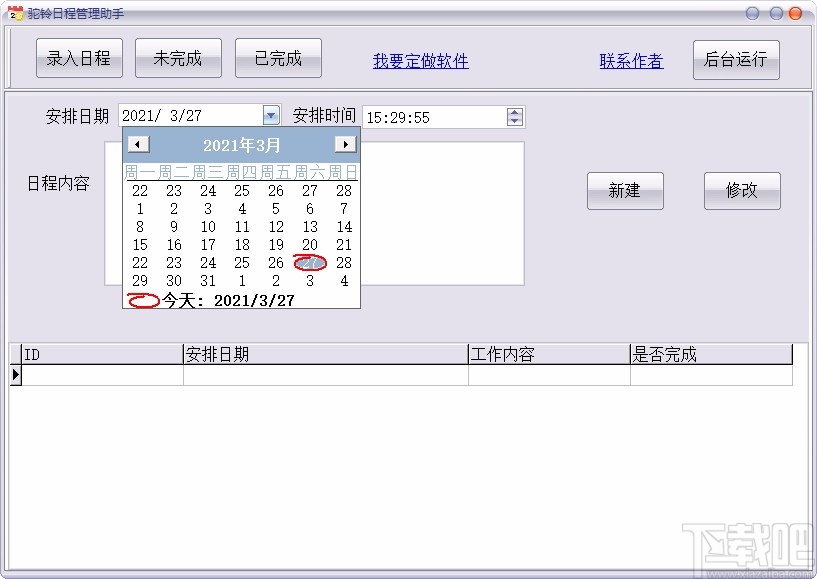
Task: Click the down arrow of the 安排时间 spinner
Action: [515, 122]
